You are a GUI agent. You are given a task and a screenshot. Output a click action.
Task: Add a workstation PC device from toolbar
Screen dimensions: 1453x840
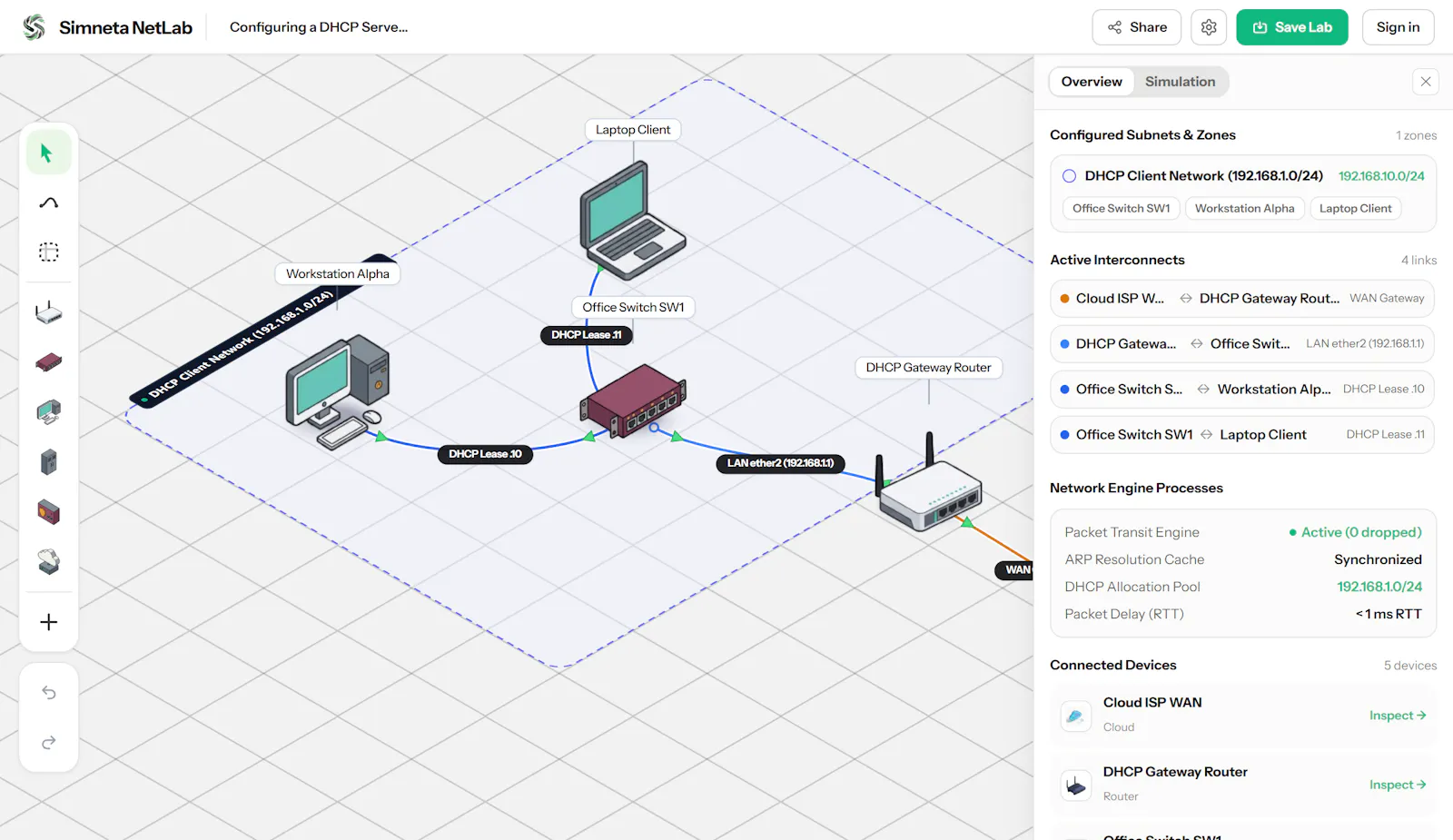click(x=48, y=412)
